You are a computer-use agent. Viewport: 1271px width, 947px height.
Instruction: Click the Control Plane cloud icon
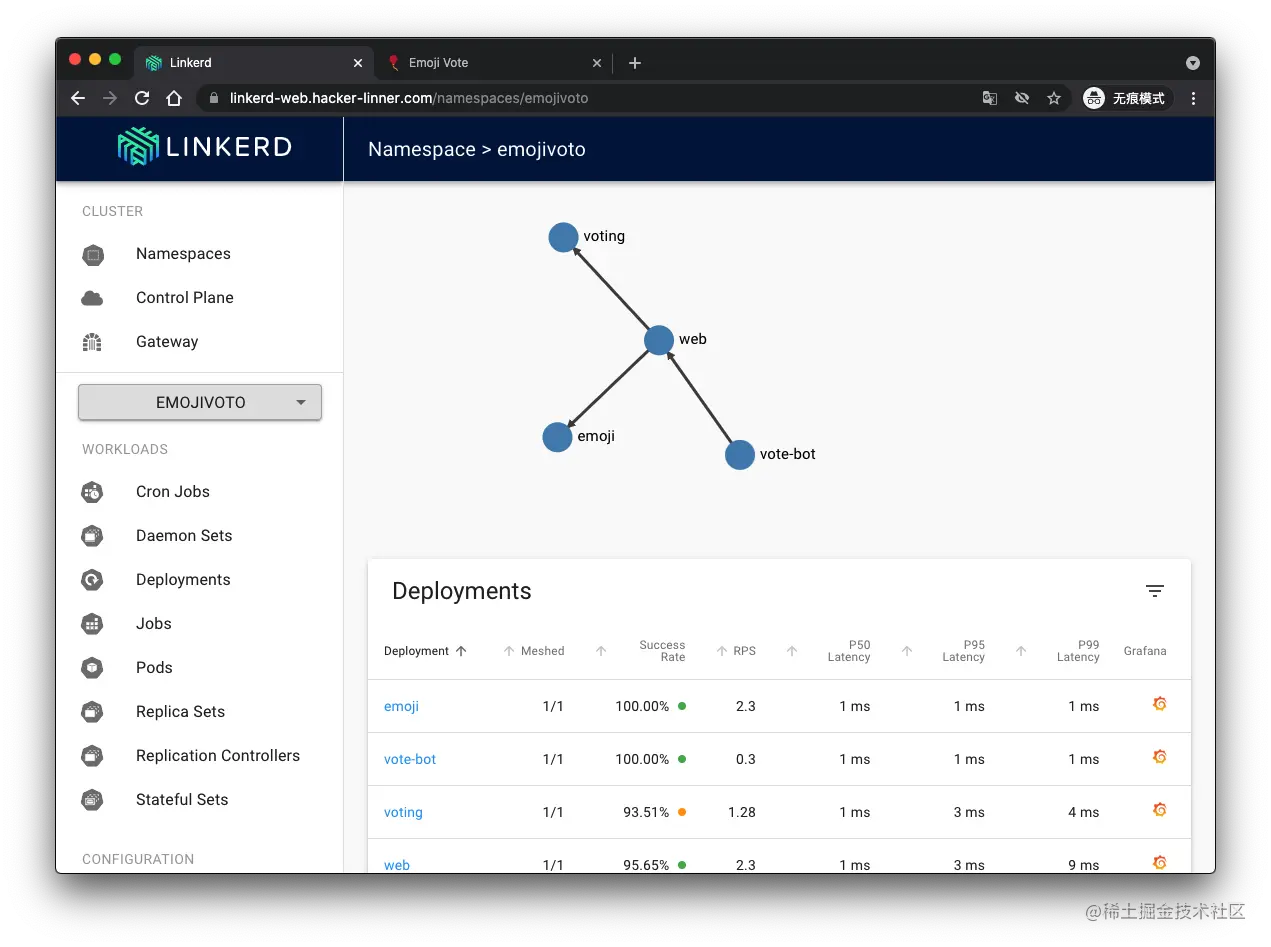coord(92,298)
